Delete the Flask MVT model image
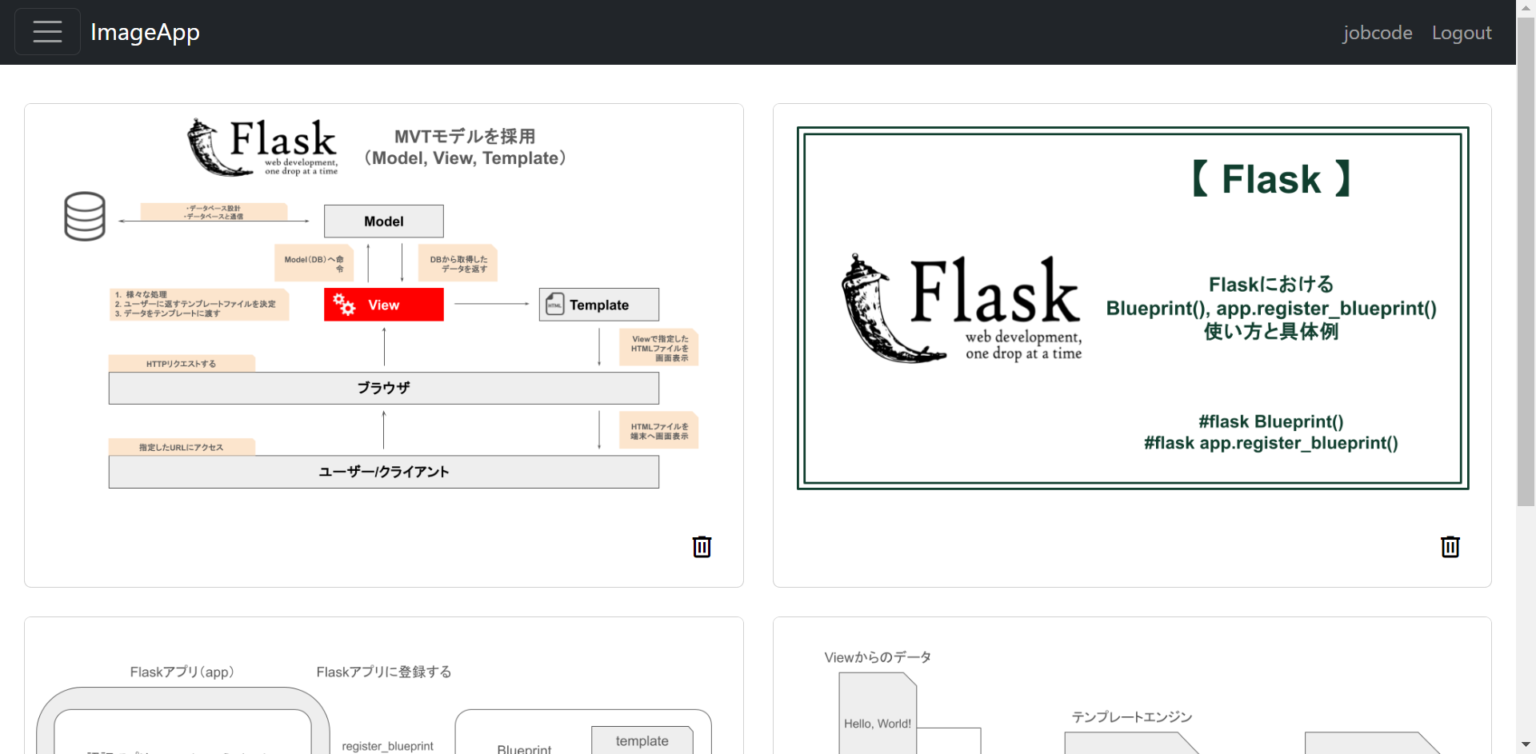Image resolution: width=1536 pixels, height=754 pixels. [x=702, y=547]
